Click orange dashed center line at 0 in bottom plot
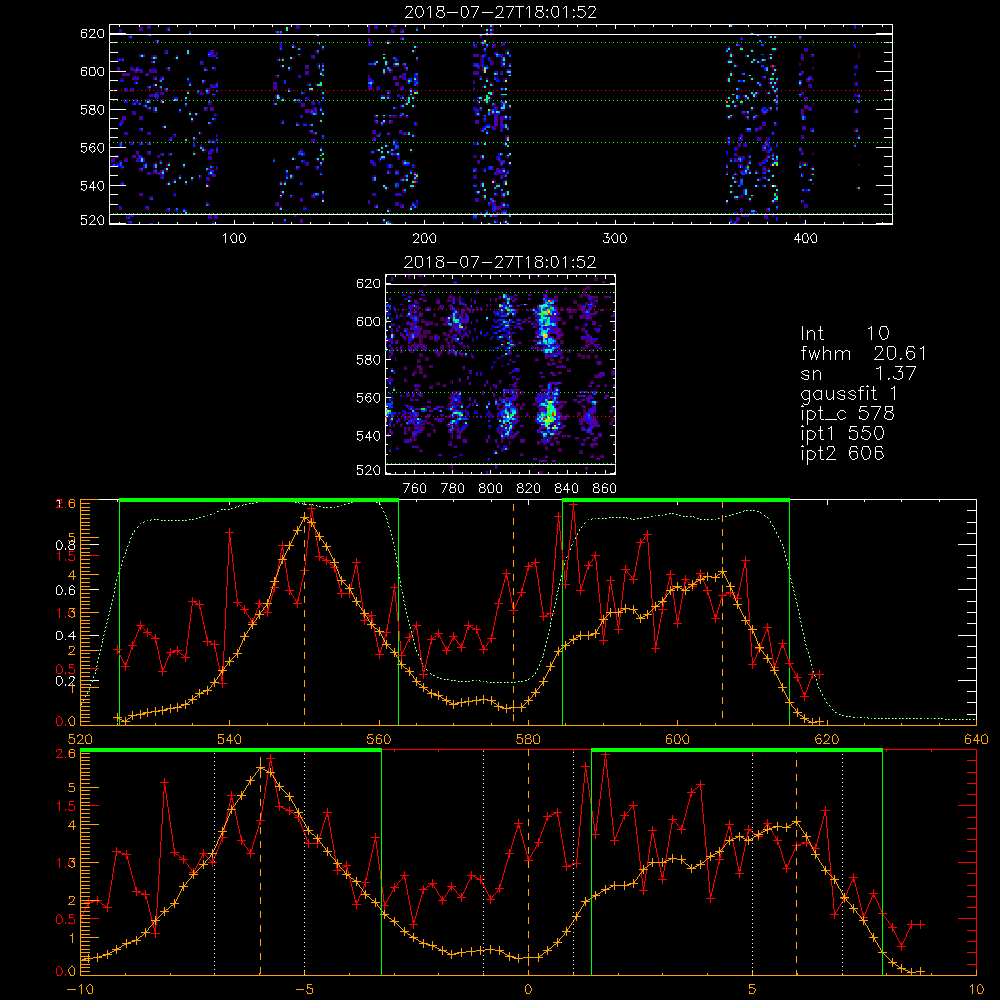The width and height of the screenshot is (1000, 1000). click(x=528, y=862)
